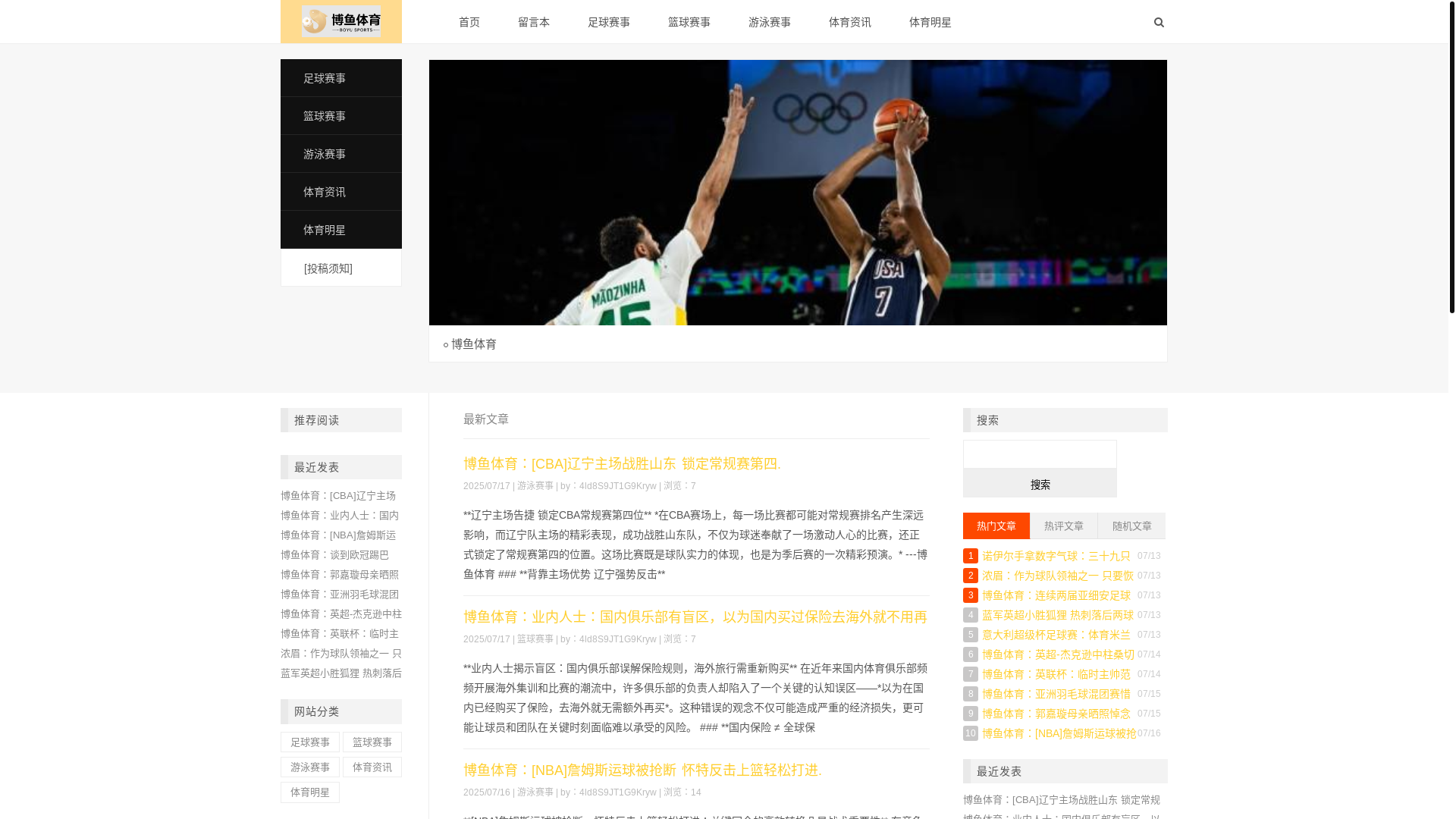Click 游泳赛事 category under third article

[x=535, y=792]
